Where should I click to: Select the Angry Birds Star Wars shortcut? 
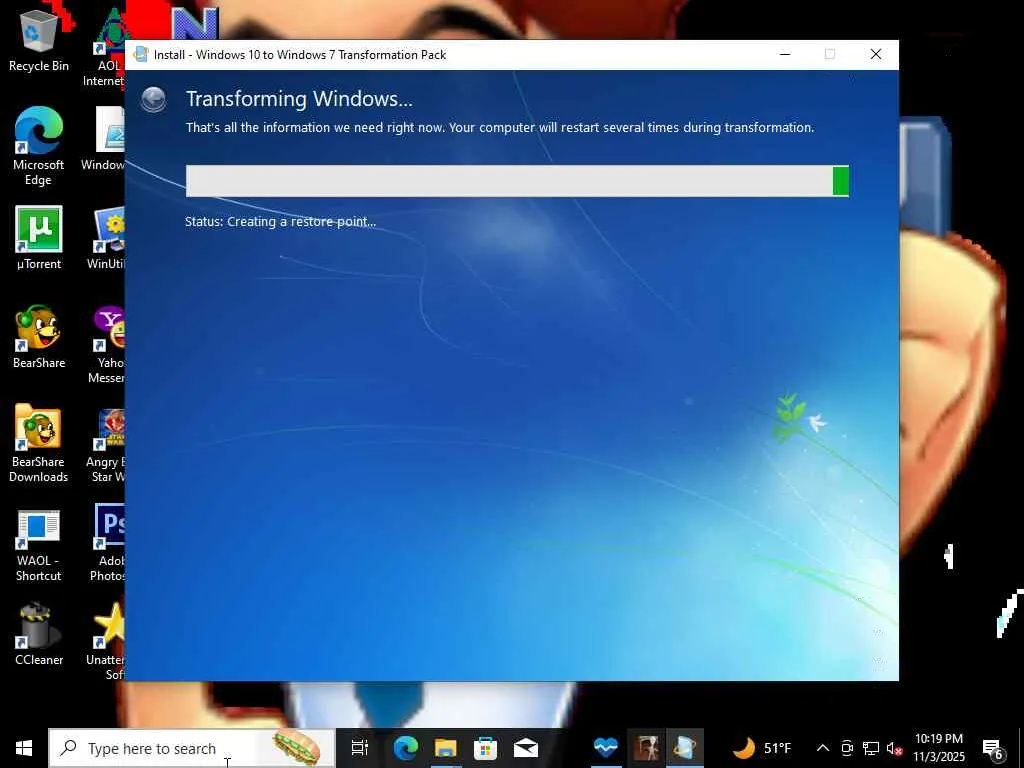[x=106, y=445]
